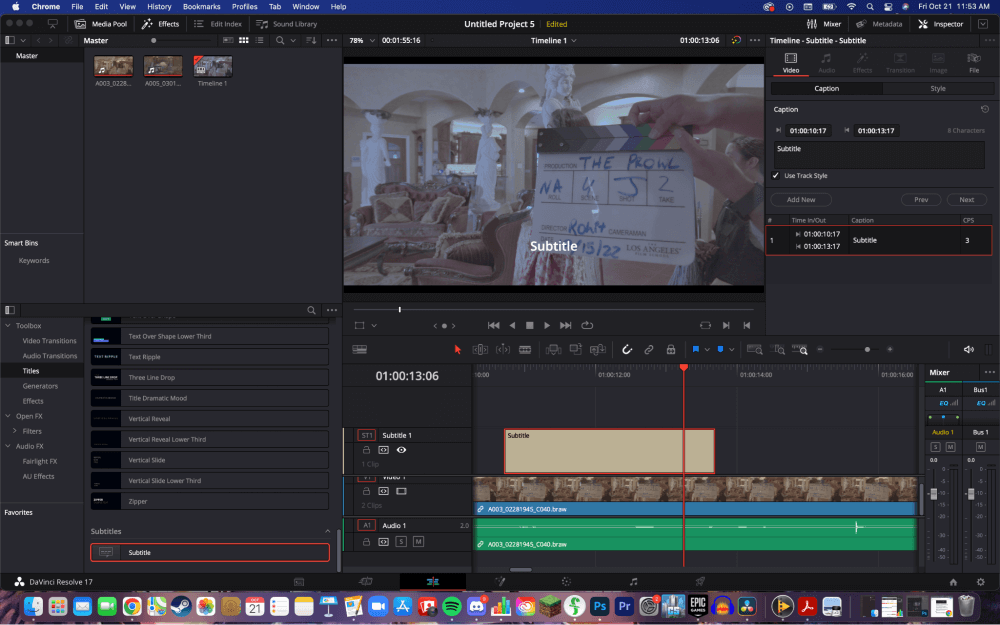The image size is (1000, 625).
Task: Collapse the Toolbox tree
Action: 8,326
